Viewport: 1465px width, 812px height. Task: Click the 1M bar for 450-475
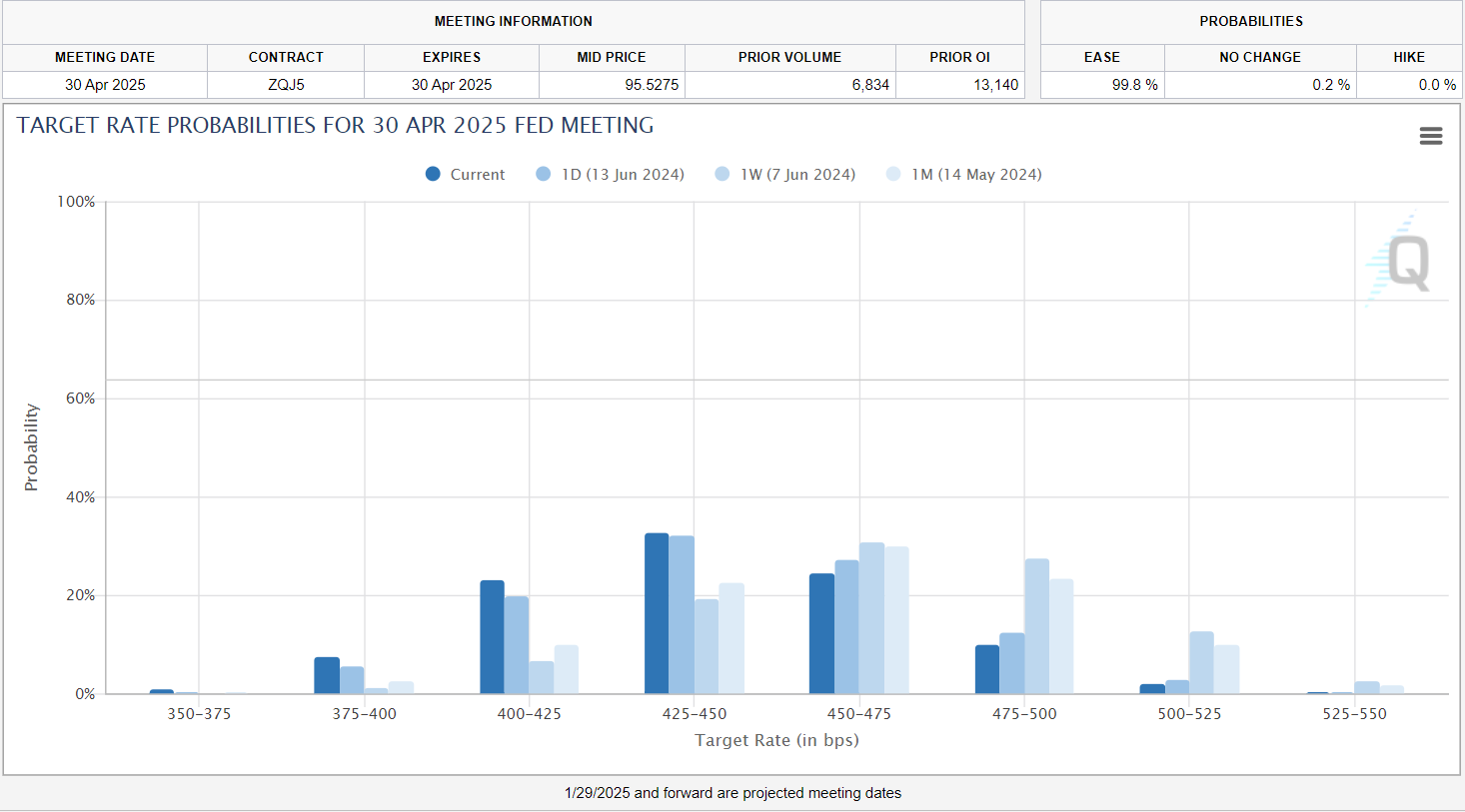click(x=896, y=620)
